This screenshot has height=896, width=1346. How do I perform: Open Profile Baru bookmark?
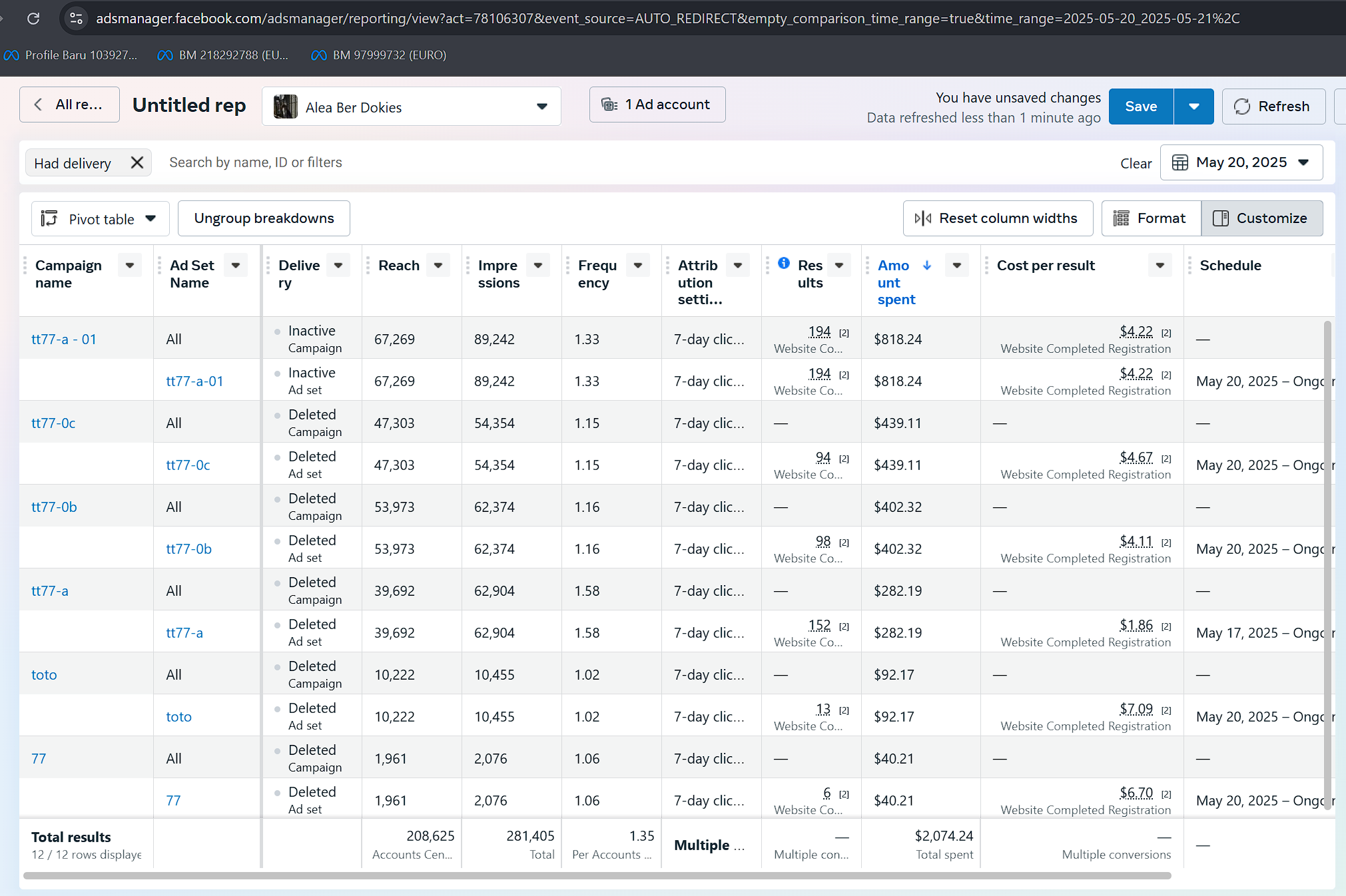[71, 55]
